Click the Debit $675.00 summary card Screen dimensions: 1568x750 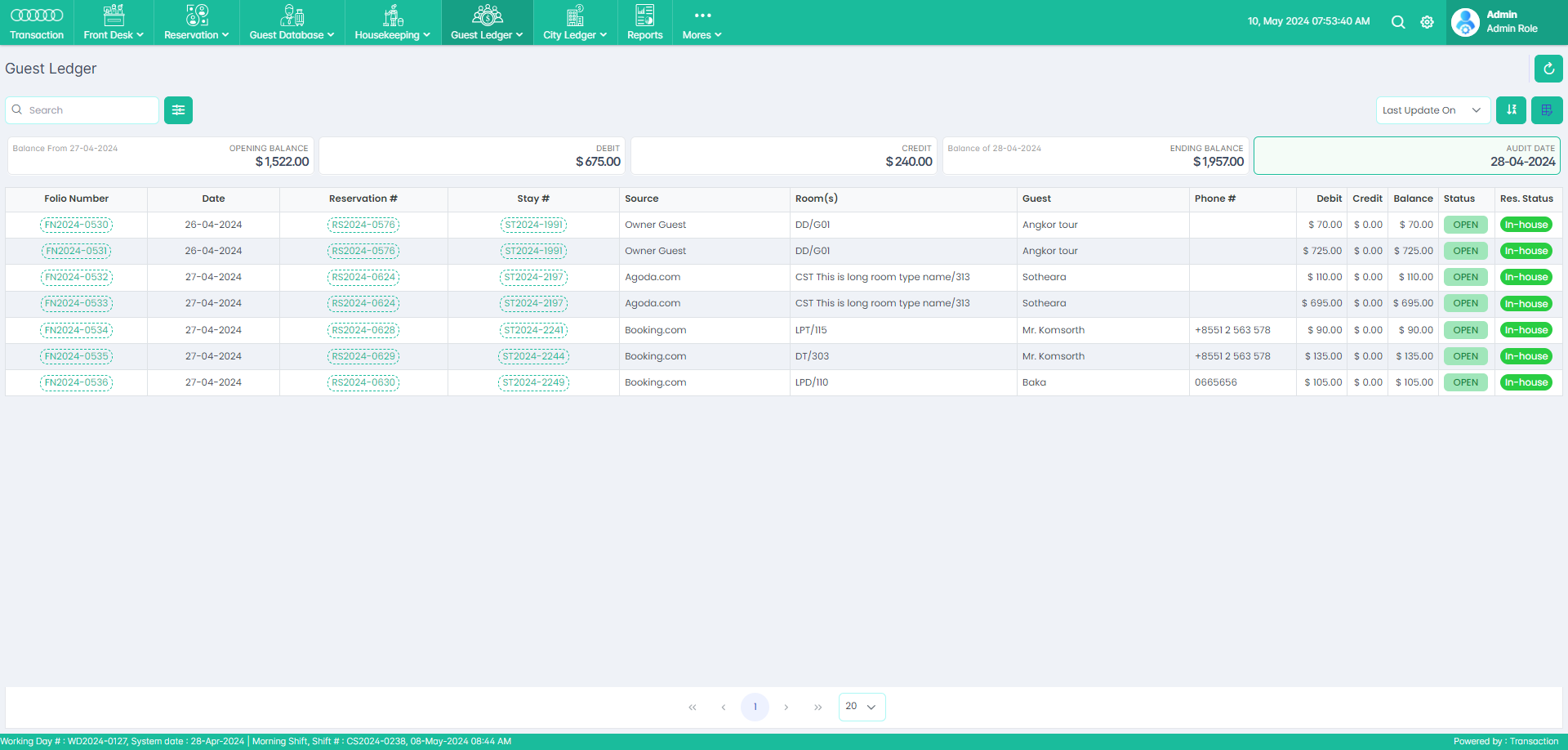(472, 155)
